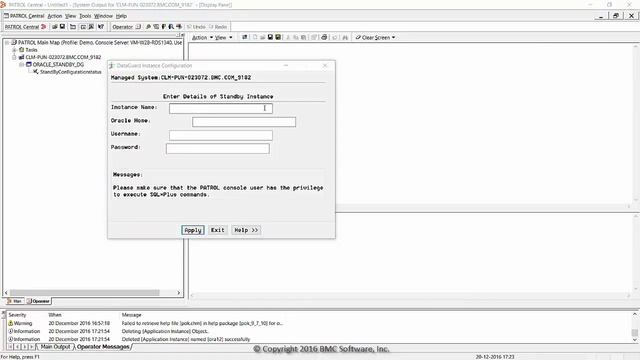Open the Clear Screen dropdown arrow
The height and width of the screenshot is (360, 640).
click(x=393, y=38)
